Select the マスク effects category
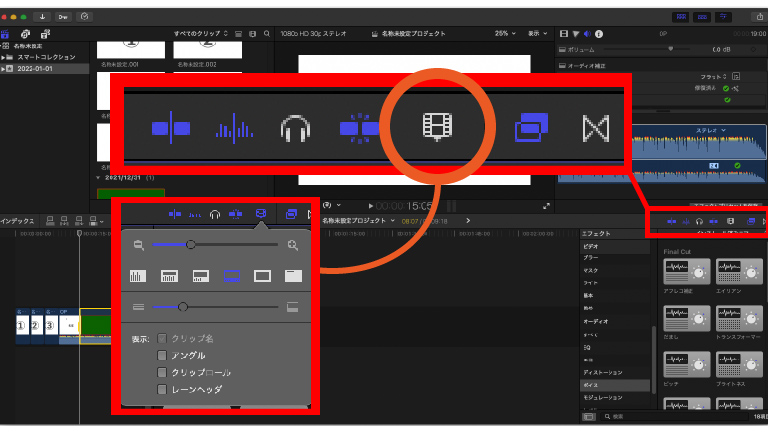 click(615, 270)
